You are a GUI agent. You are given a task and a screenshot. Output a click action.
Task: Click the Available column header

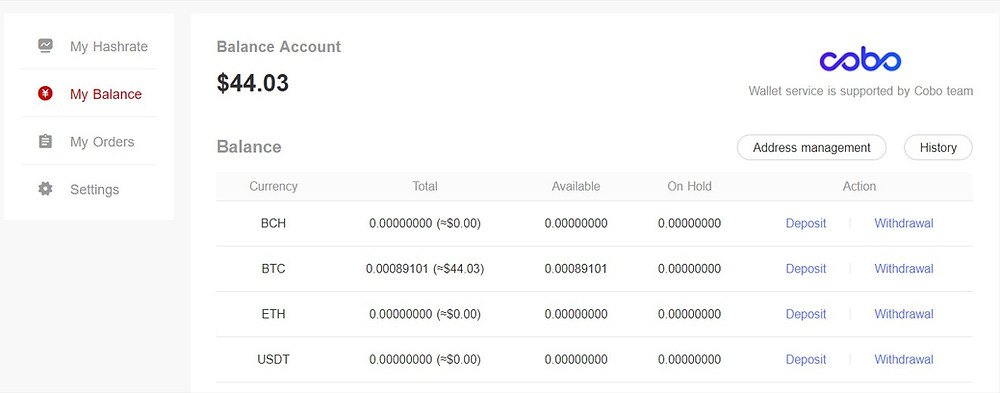point(576,186)
